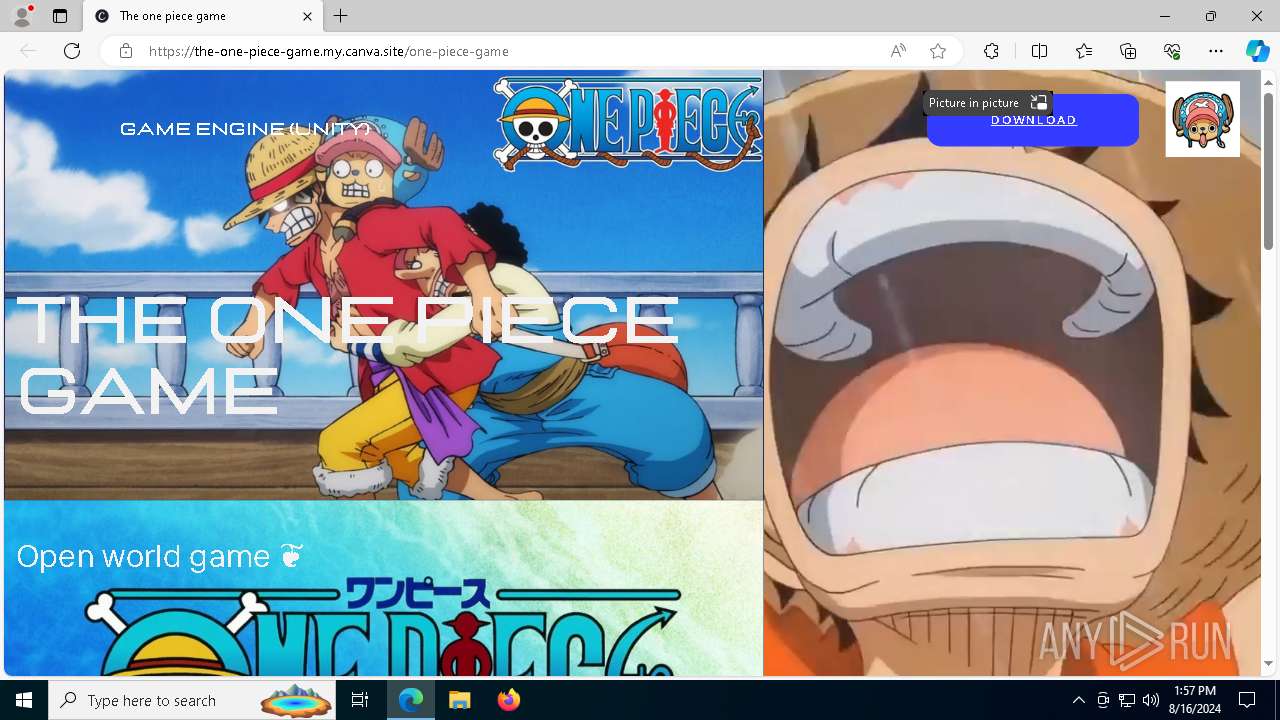Open network status tray icon
The width and height of the screenshot is (1280, 720).
pyautogui.click(x=1127, y=700)
